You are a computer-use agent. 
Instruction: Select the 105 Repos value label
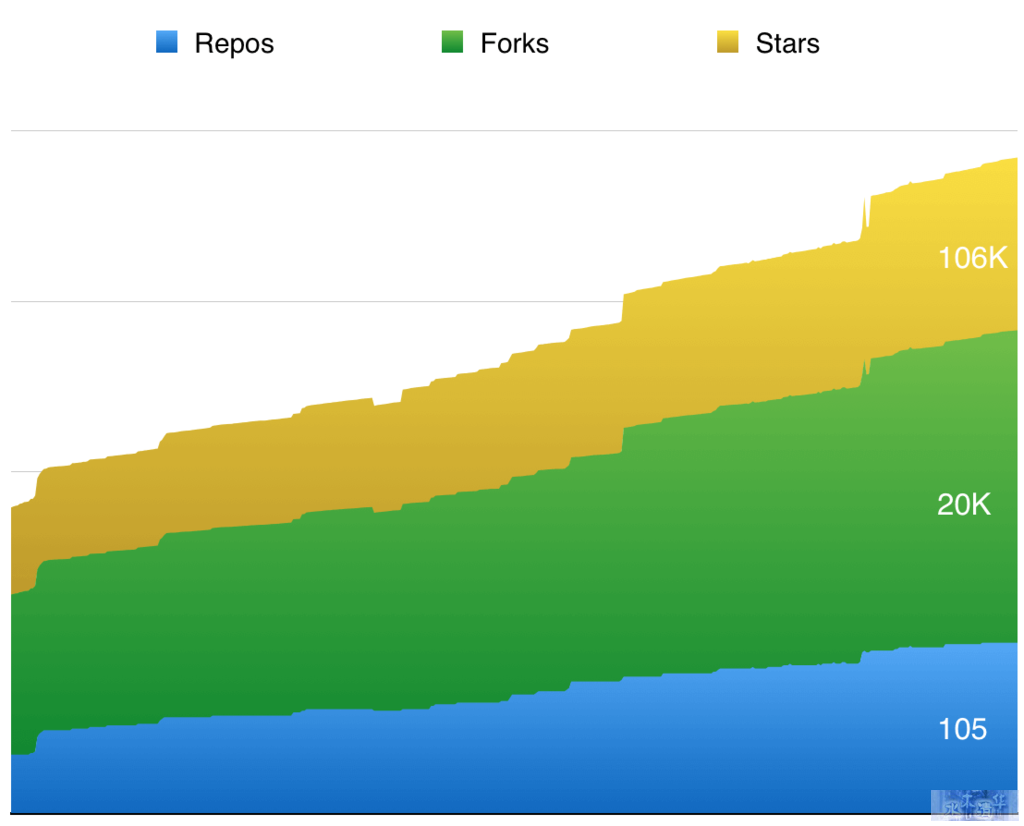coord(962,729)
